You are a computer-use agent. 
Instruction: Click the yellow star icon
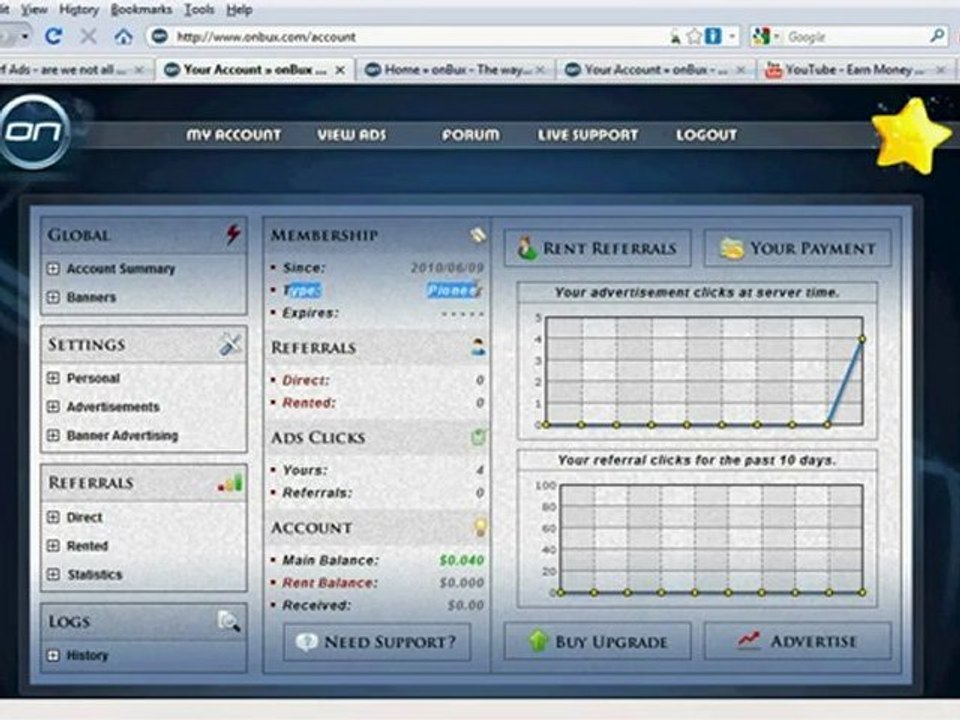pyautogui.click(x=911, y=136)
